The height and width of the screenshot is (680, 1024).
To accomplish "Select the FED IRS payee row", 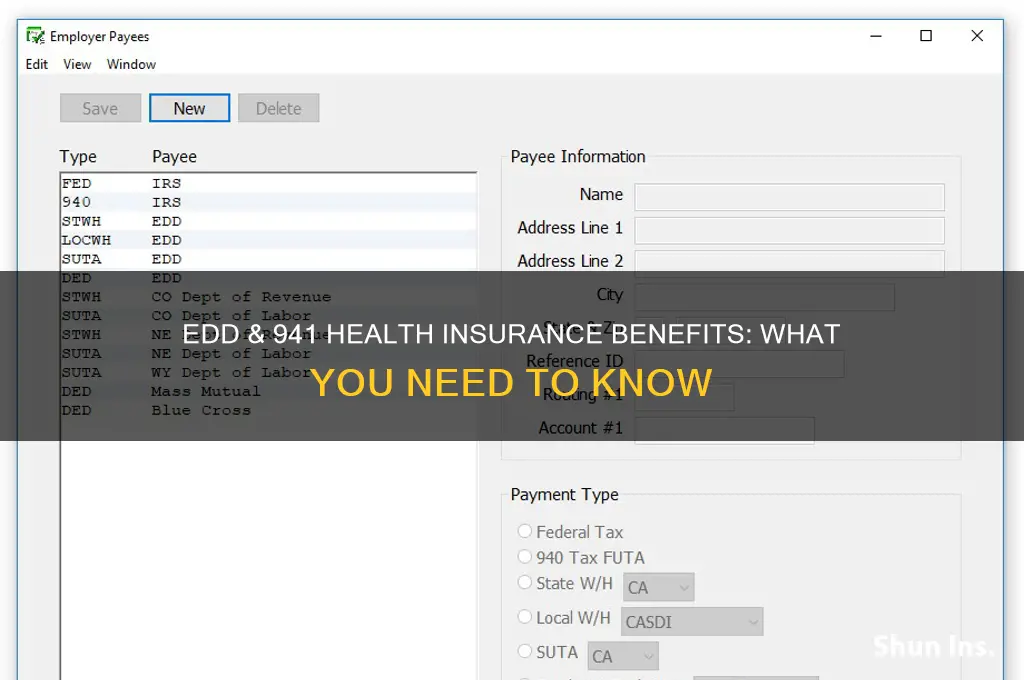I will pyautogui.click(x=268, y=184).
